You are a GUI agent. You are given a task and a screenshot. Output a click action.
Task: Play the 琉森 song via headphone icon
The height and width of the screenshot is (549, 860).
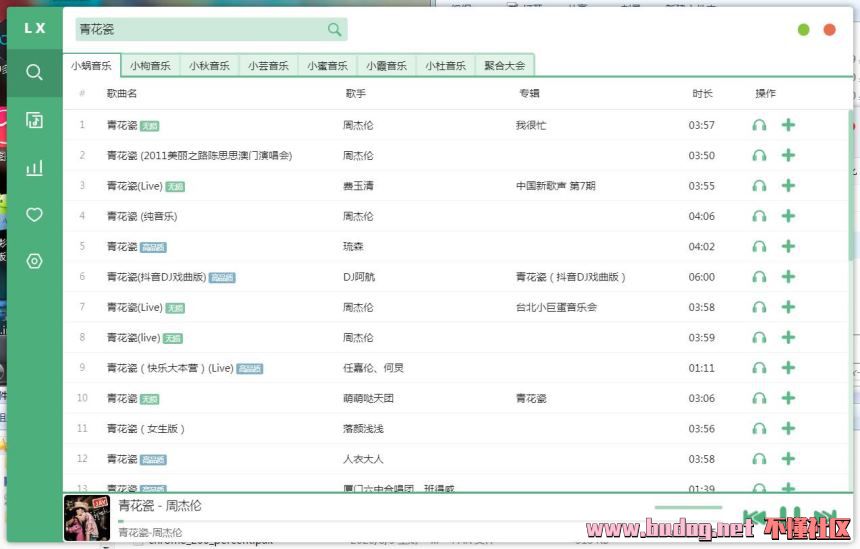point(759,247)
